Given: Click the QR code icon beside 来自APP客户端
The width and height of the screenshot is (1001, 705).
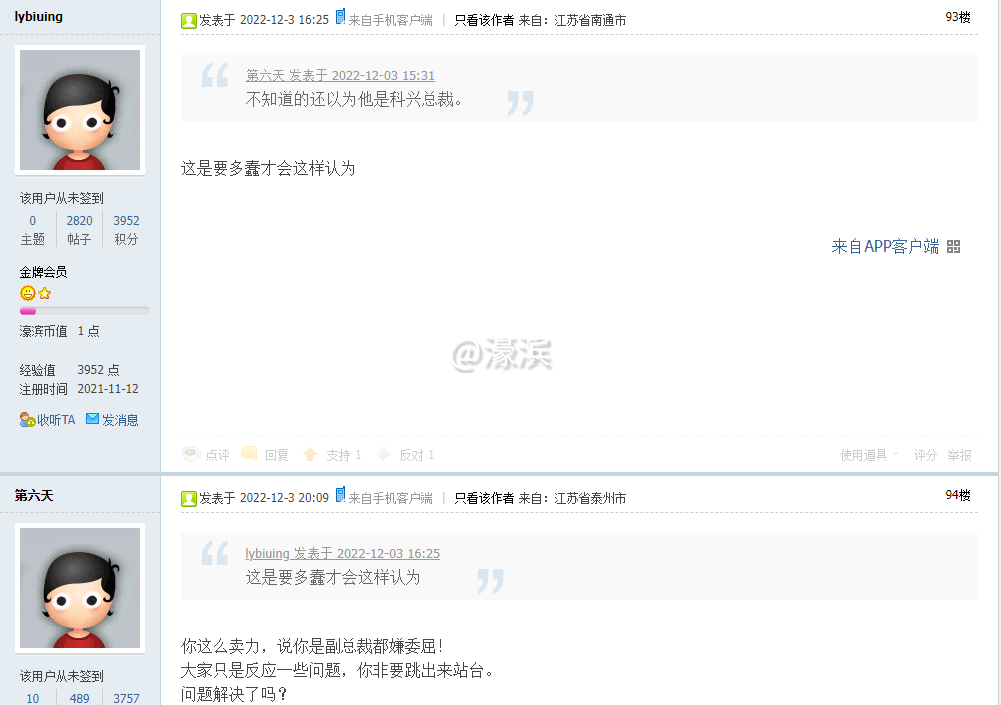Looking at the screenshot, I should tap(955, 245).
